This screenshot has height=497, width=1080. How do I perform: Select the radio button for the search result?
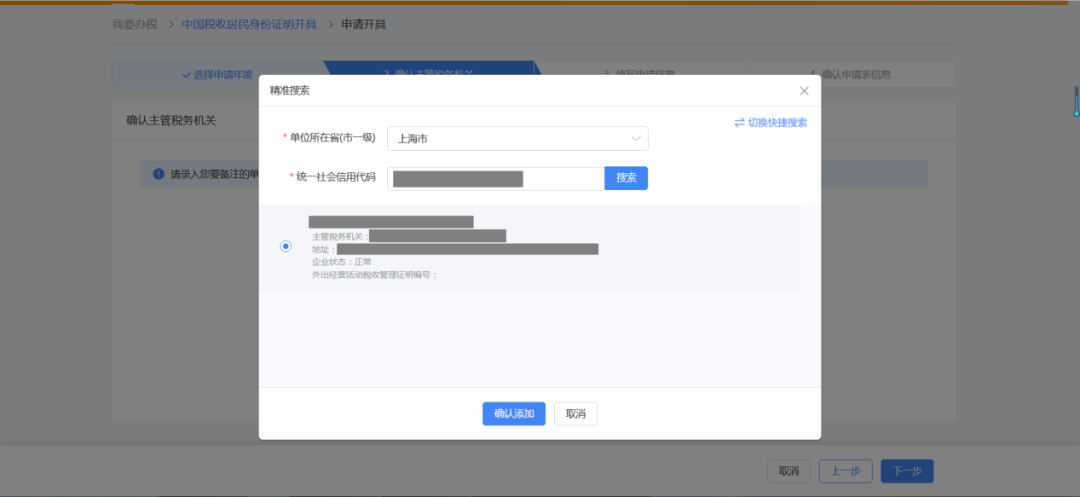286,246
